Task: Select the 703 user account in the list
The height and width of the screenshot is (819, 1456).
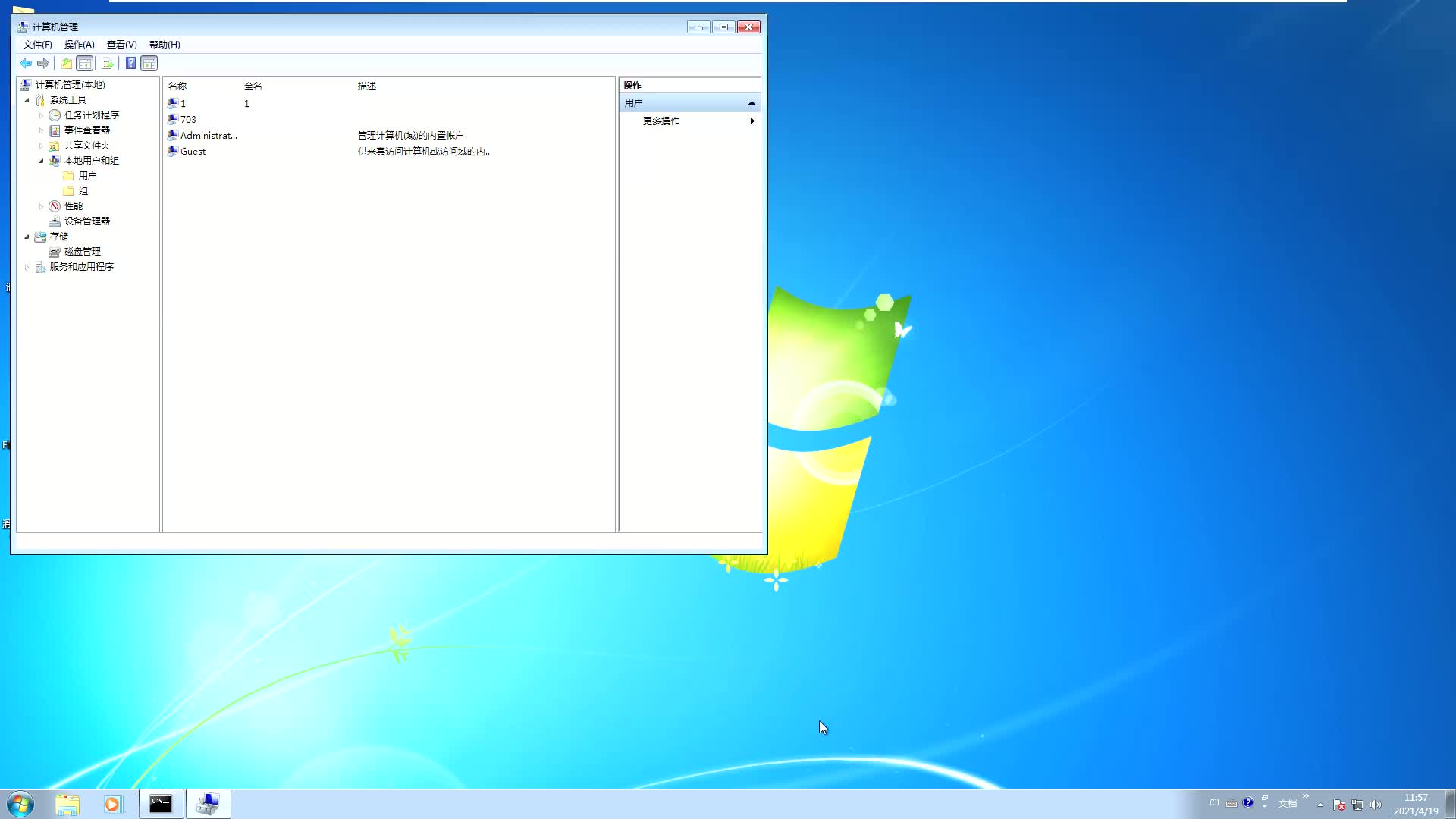Action: click(x=188, y=119)
